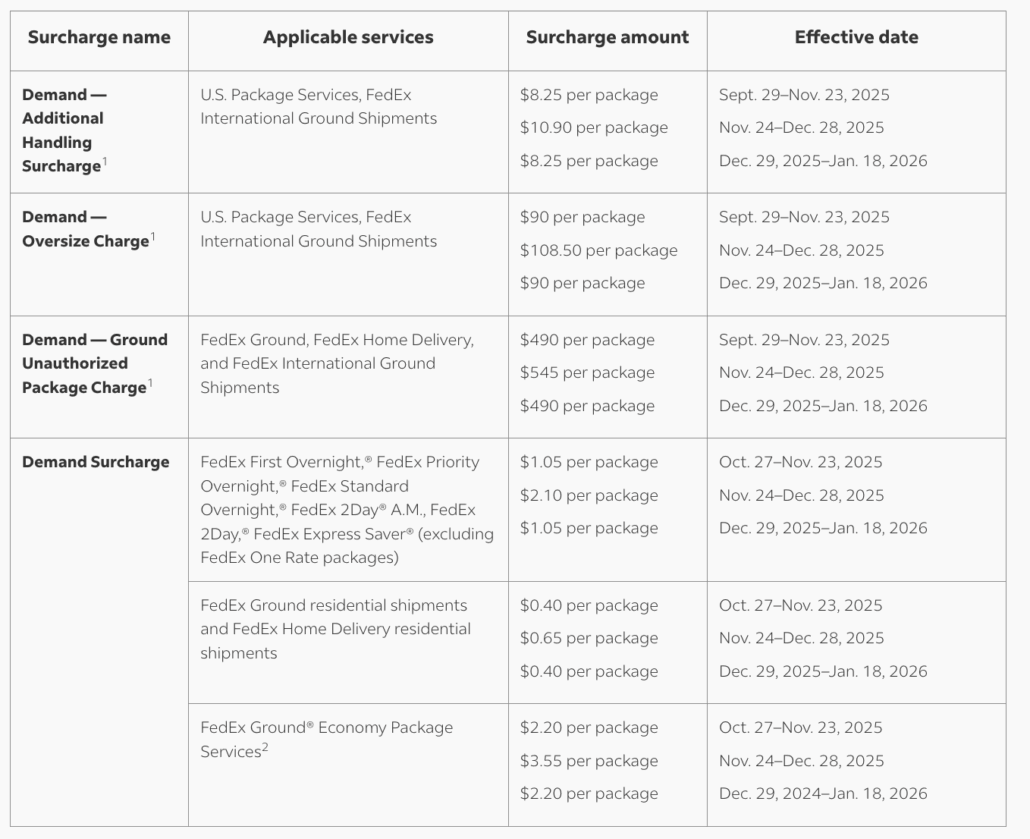The image size is (1030, 839).
Task: Click the Surcharge amount column header
Action: [x=607, y=38]
